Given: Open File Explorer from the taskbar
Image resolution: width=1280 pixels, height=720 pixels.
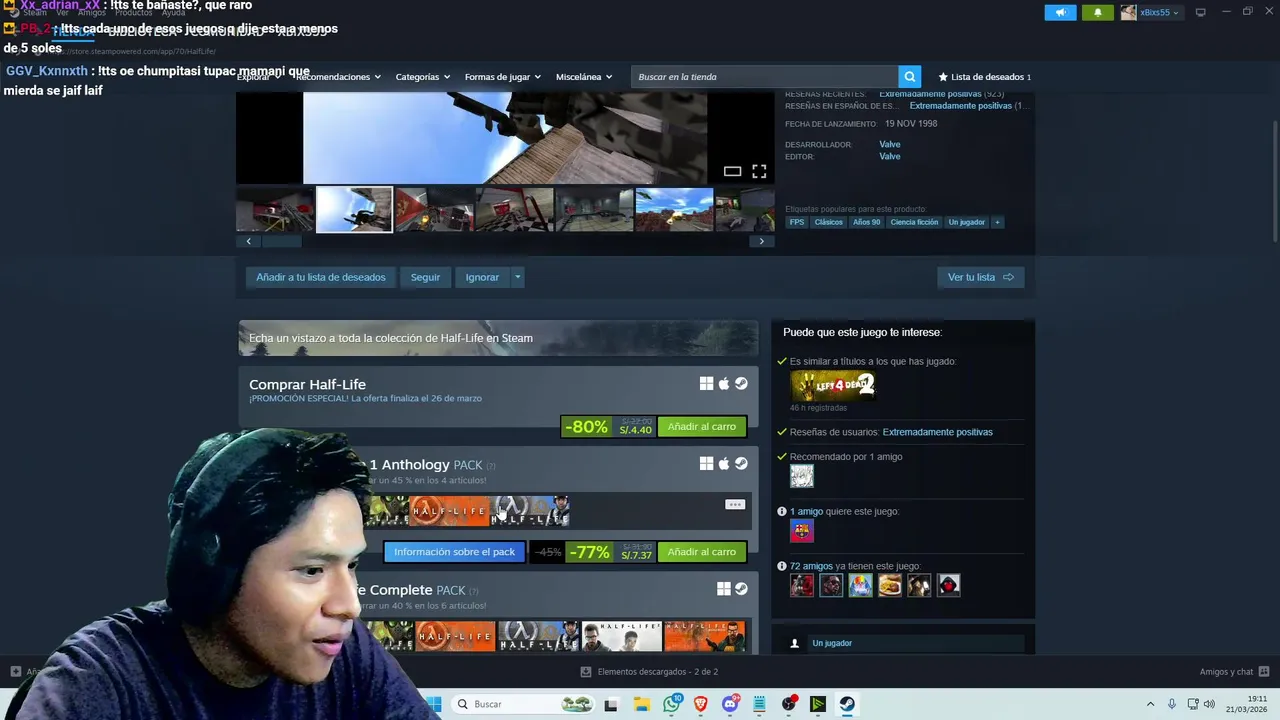Looking at the screenshot, I should click(x=642, y=704).
